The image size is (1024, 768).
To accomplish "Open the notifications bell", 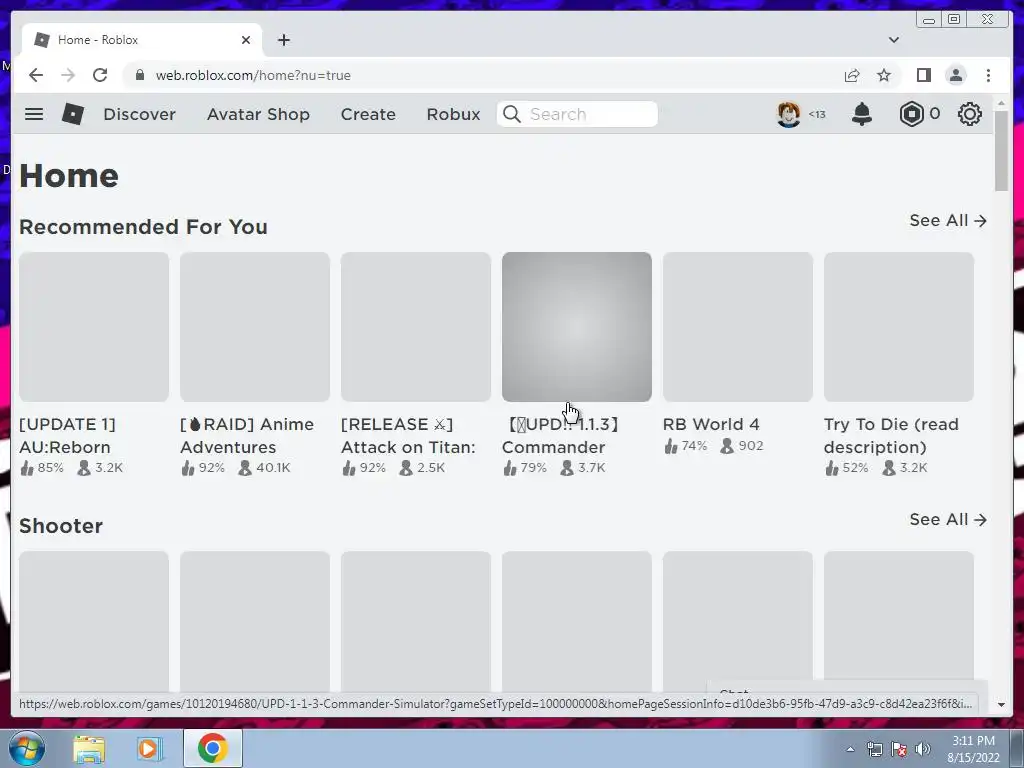I will [x=862, y=114].
